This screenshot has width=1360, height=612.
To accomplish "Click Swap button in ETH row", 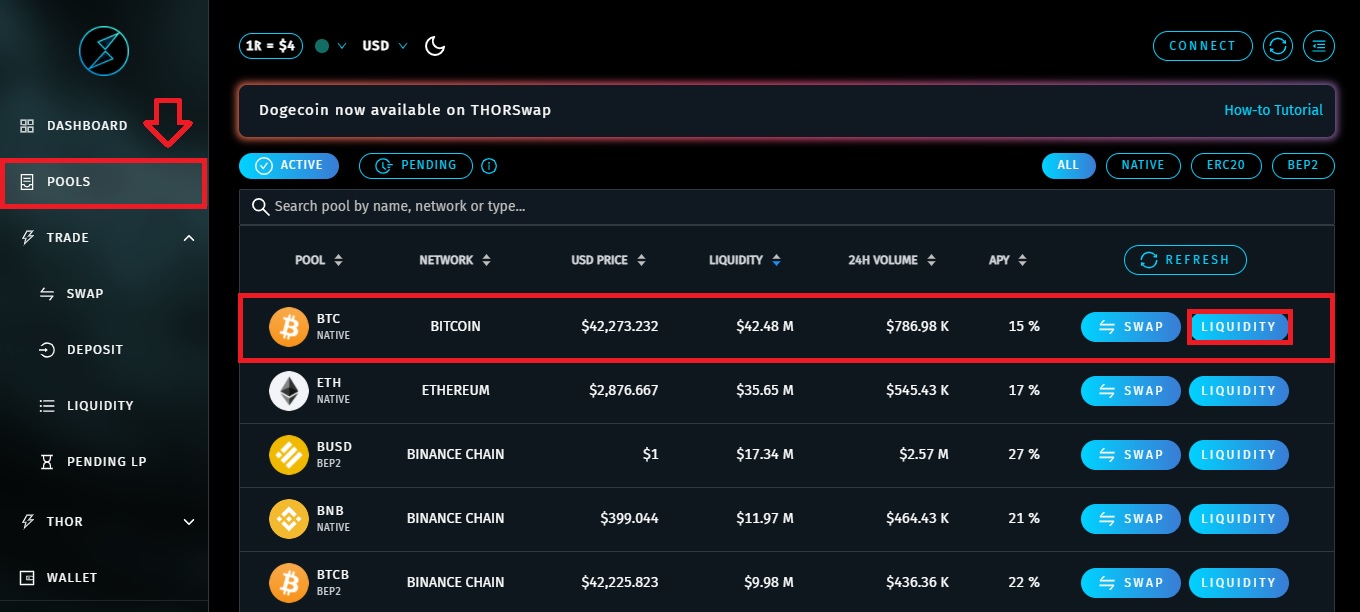I will [x=1130, y=391].
